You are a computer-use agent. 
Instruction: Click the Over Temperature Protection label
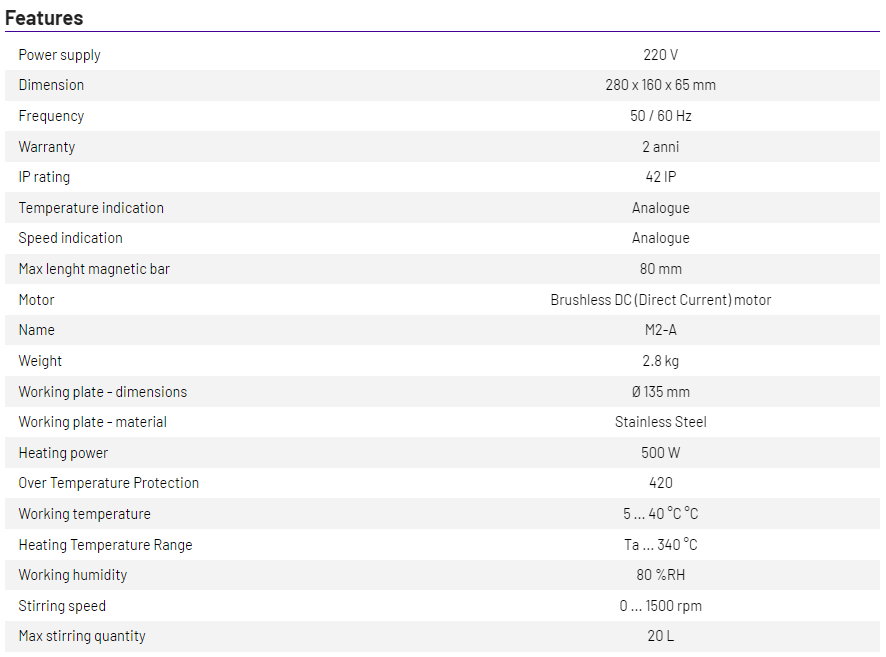tap(108, 483)
